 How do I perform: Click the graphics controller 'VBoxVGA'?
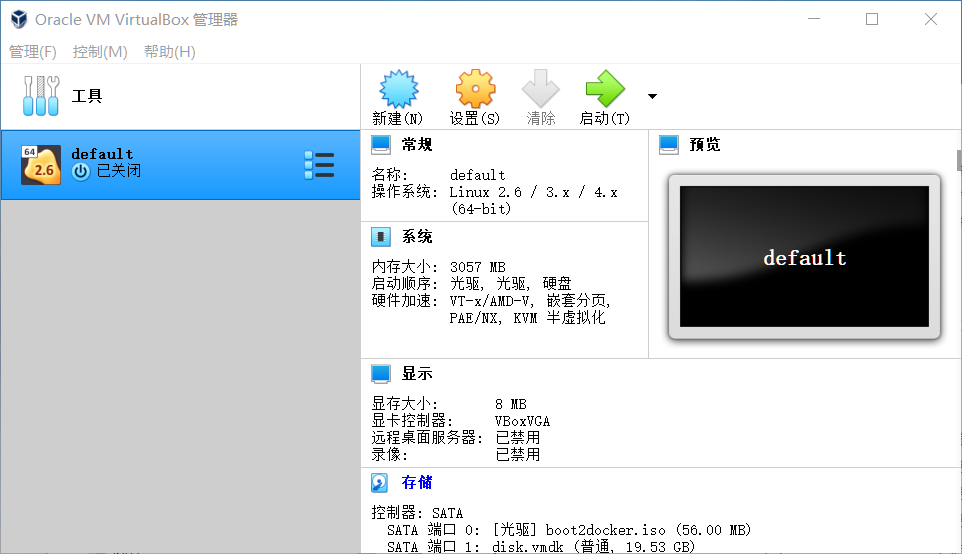point(523,421)
